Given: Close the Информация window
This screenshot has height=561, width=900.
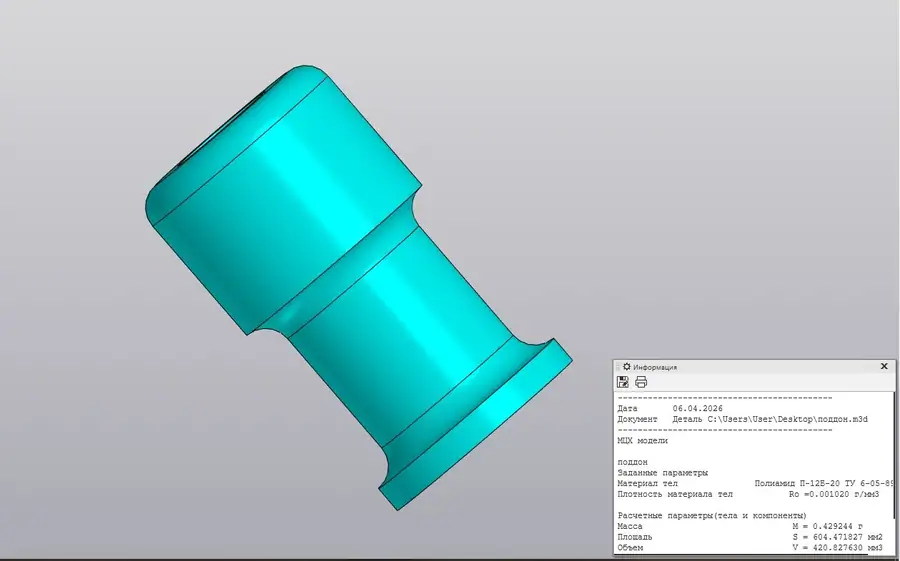Looking at the screenshot, I should click(x=884, y=366).
